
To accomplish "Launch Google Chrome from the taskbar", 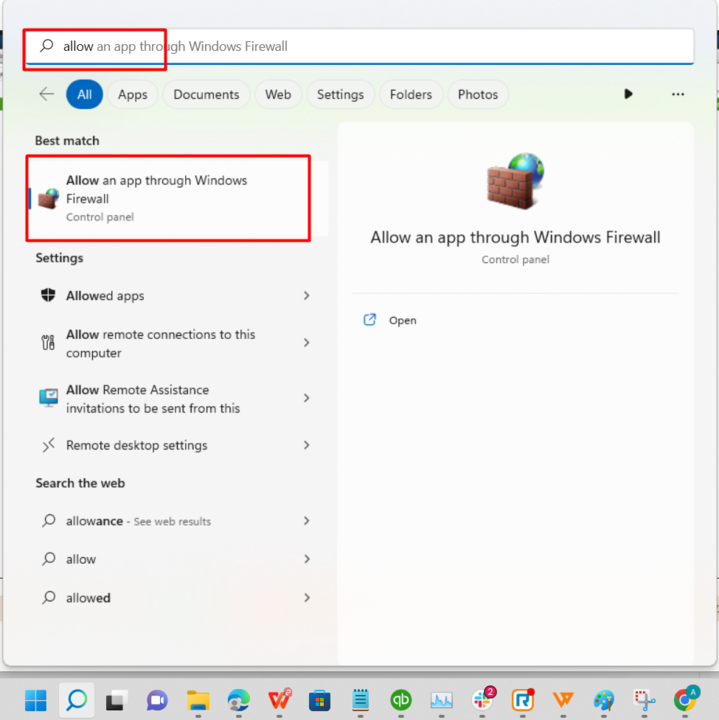I will click(686, 699).
